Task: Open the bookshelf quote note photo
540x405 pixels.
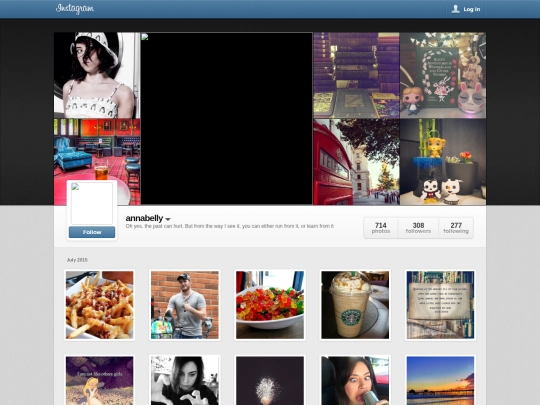Action: coord(440,305)
